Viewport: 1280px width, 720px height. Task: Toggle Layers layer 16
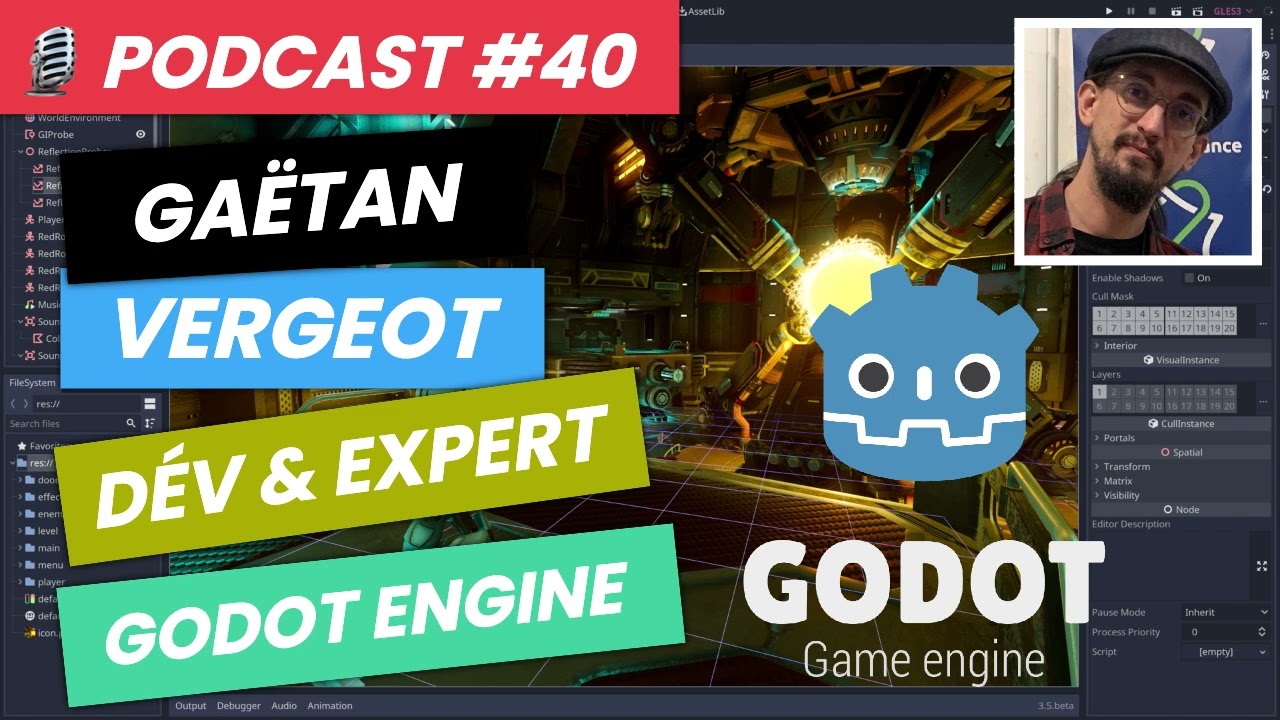(1172, 406)
